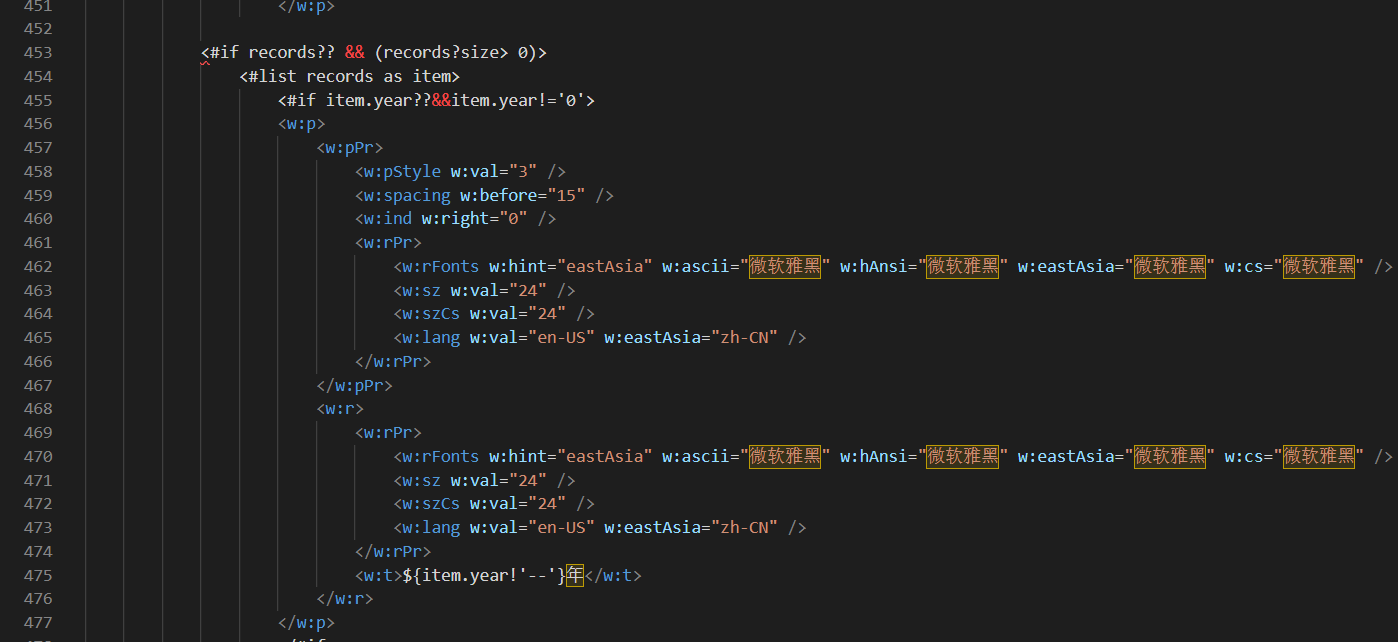Click the highlighted 年 character on line 475
This screenshot has height=642, width=1398.
574,575
